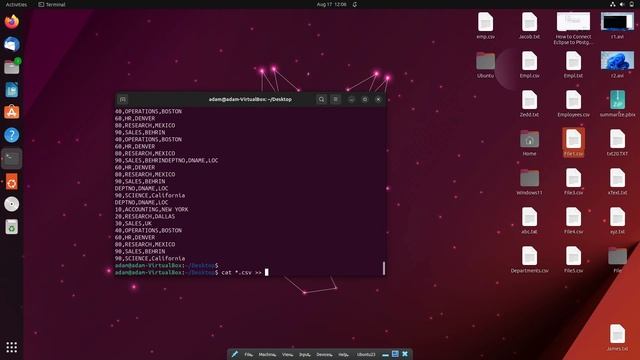Click the terminal search icon
Screen dimensions: 640x360
pos(321,99)
